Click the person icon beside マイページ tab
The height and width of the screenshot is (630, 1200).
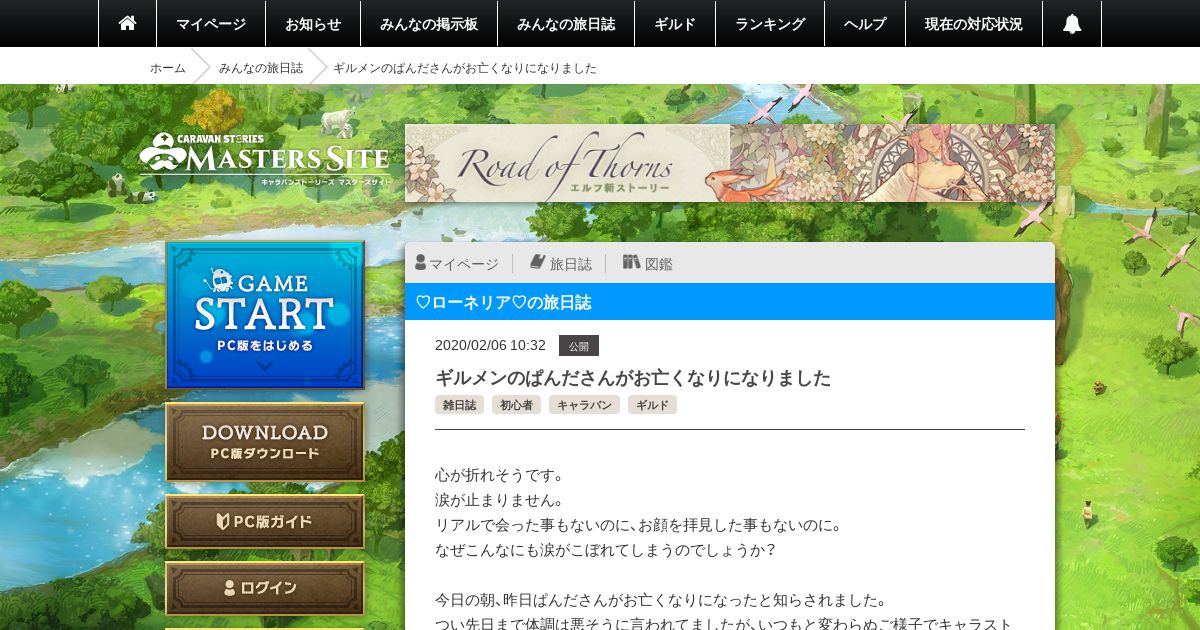click(x=421, y=263)
